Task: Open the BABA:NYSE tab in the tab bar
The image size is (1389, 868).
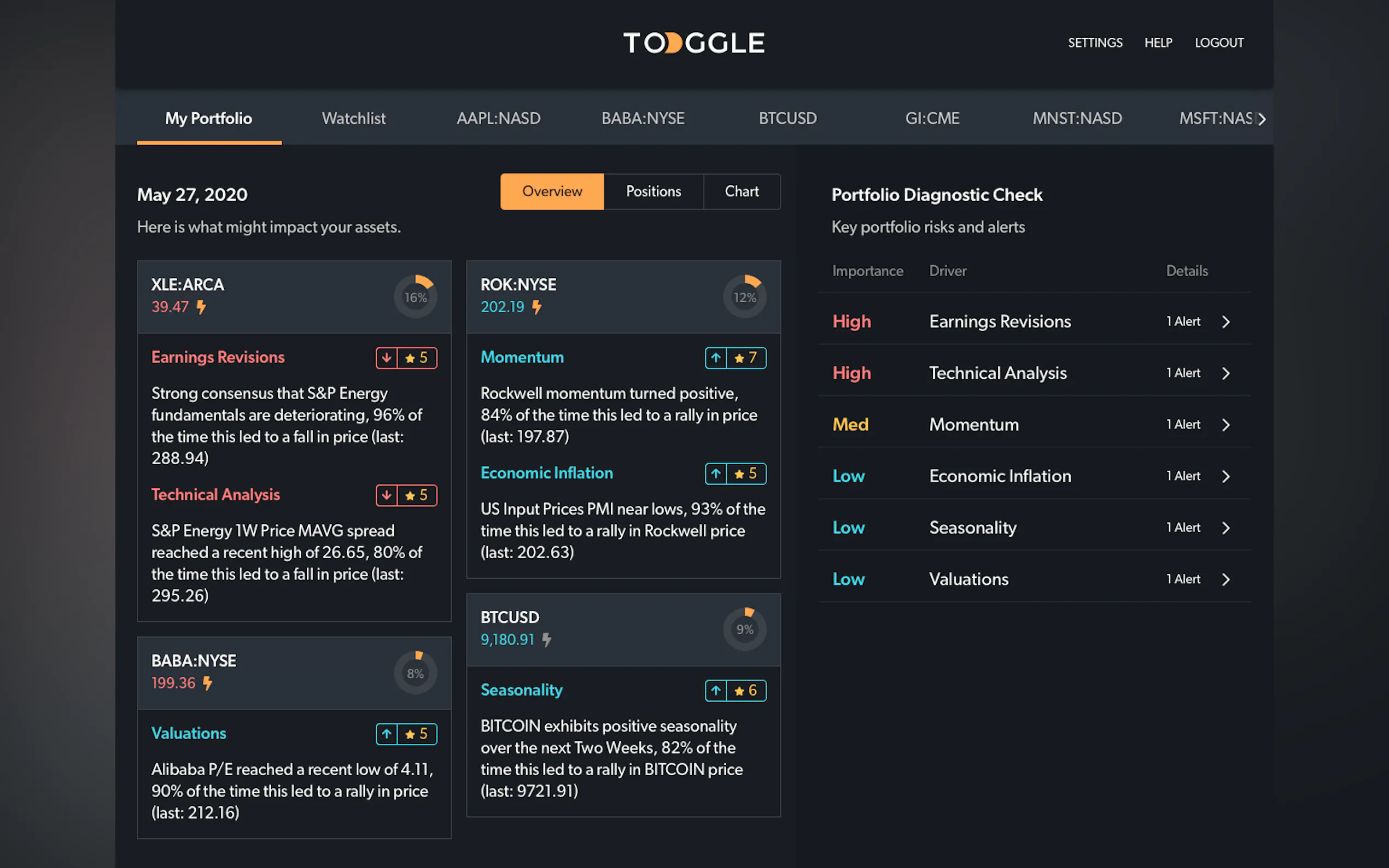Action: pyautogui.click(x=643, y=118)
